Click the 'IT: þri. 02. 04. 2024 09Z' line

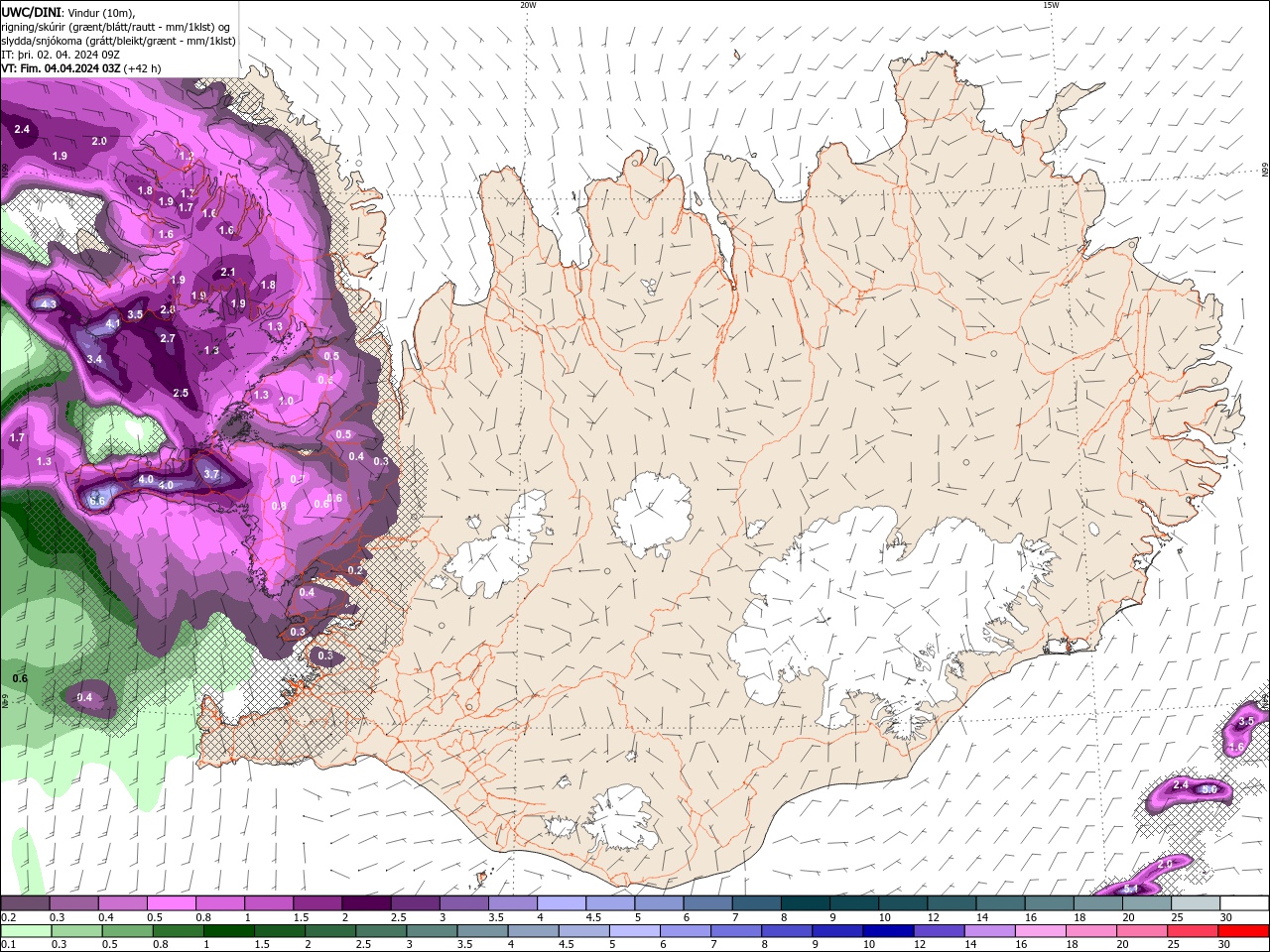click(62, 55)
